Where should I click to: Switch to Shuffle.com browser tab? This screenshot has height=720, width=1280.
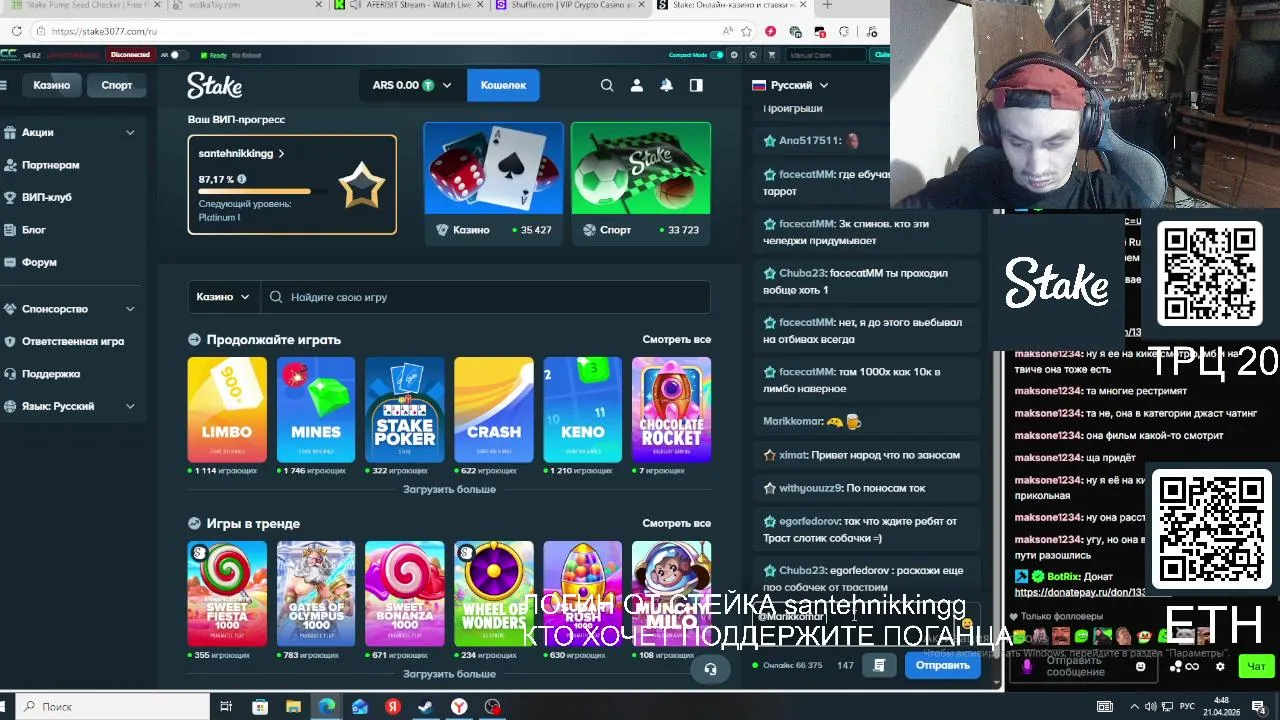568,5
